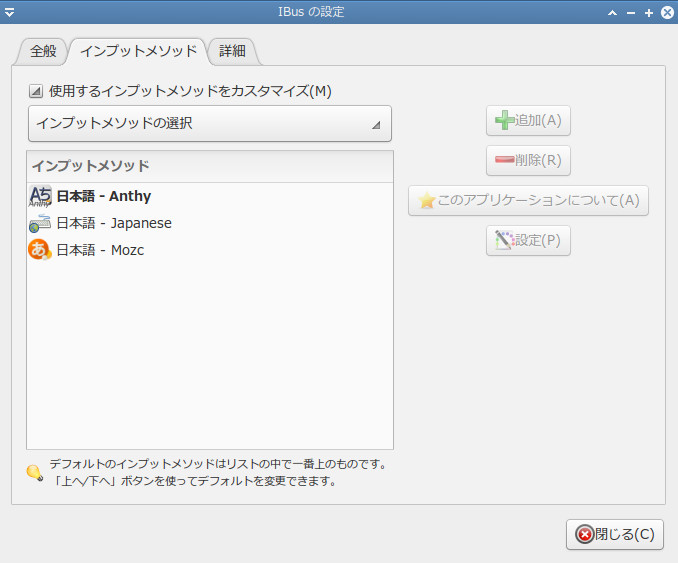Image resolution: width=678 pixels, height=563 pixels.
Task: Maximize the IBus の設定 window
Action: [x=649, y=13]
